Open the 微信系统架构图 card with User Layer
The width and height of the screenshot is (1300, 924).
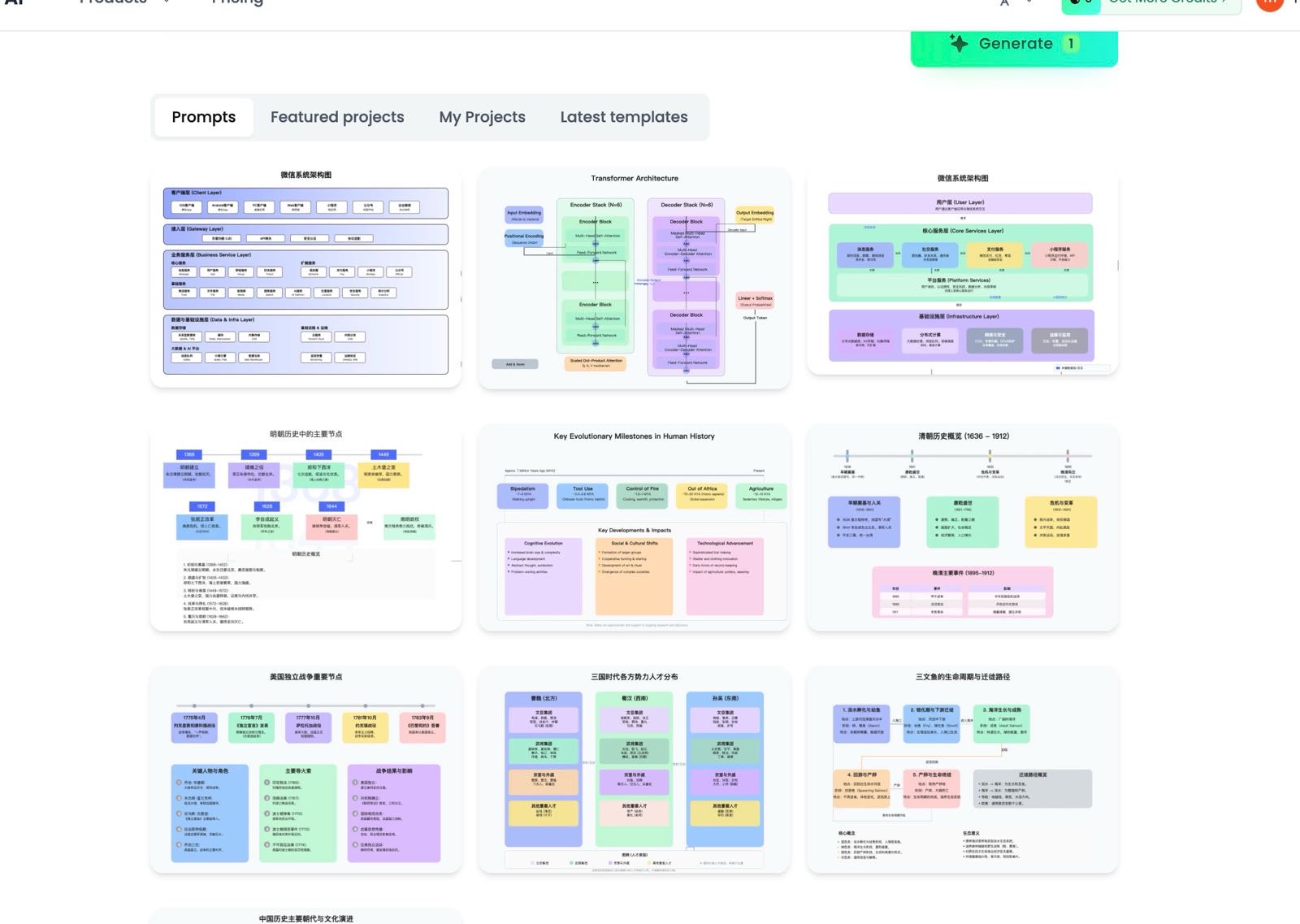click(x=962, y=272)
